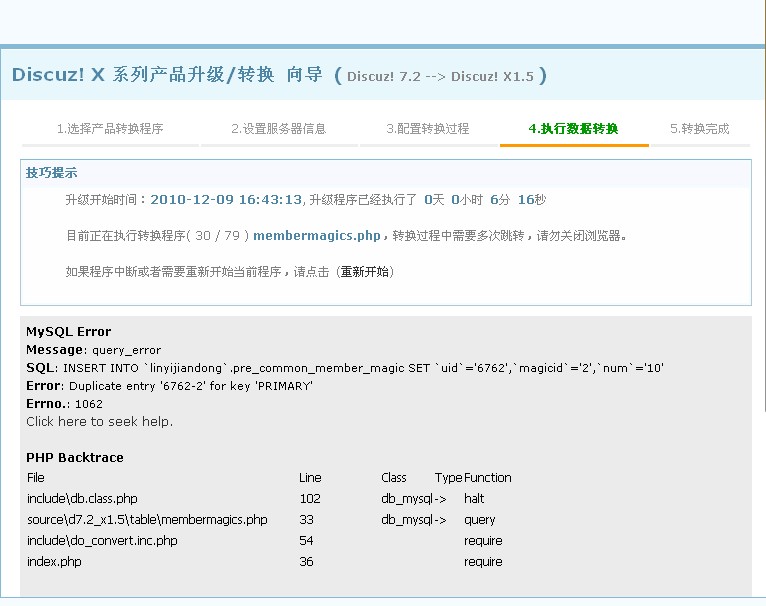Click the source\d7.2_x1.5\table\membermagics.php entry
766x606 pixels.
(x=147, y=519)
